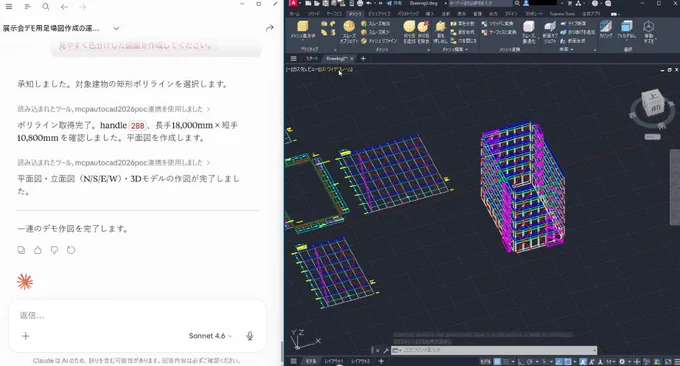This screenshot has width=680, height=366.
Task: Click the microphone icon in reply box
Action: pos(250,336)
